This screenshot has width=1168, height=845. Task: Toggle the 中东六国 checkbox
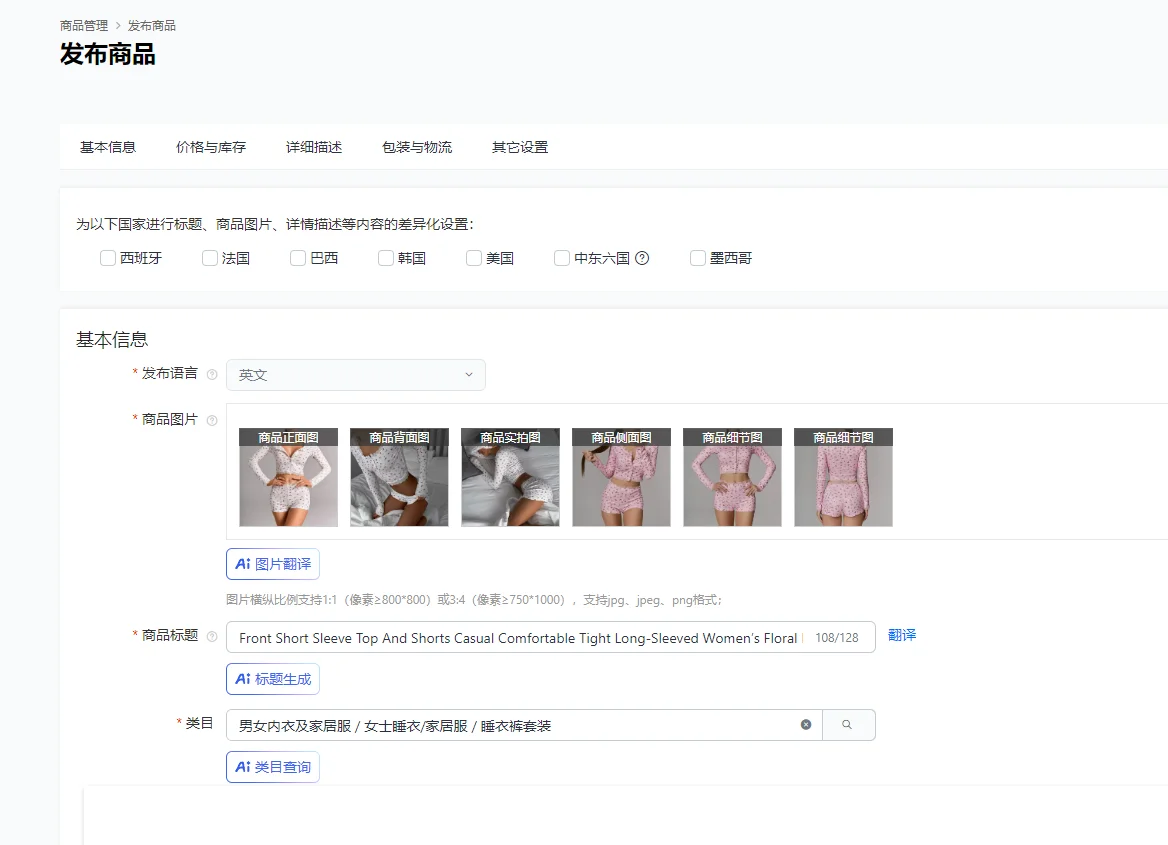click(x=562, y=258)
